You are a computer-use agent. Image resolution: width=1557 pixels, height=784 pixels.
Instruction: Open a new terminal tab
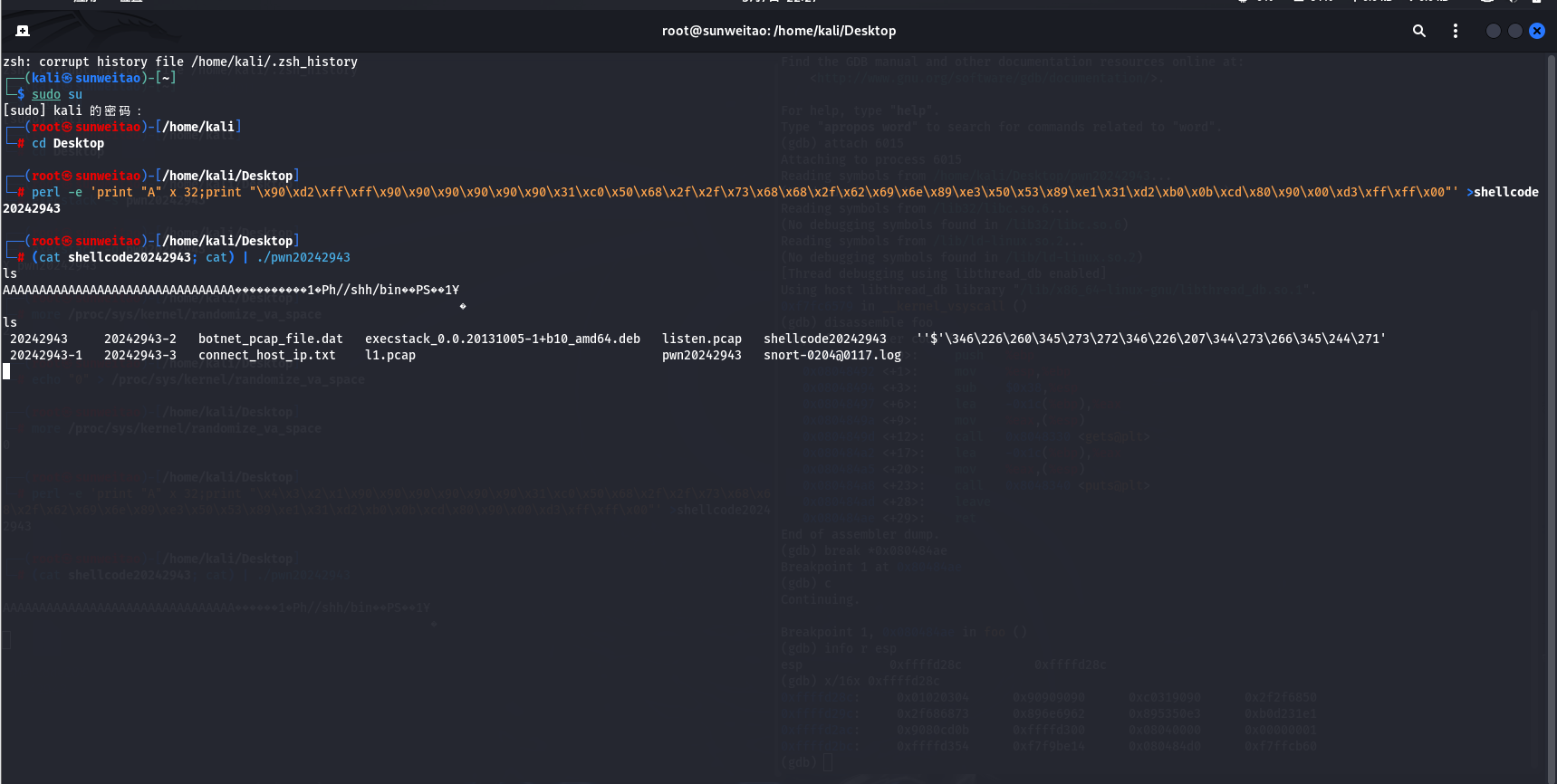[x=23, y=31]
